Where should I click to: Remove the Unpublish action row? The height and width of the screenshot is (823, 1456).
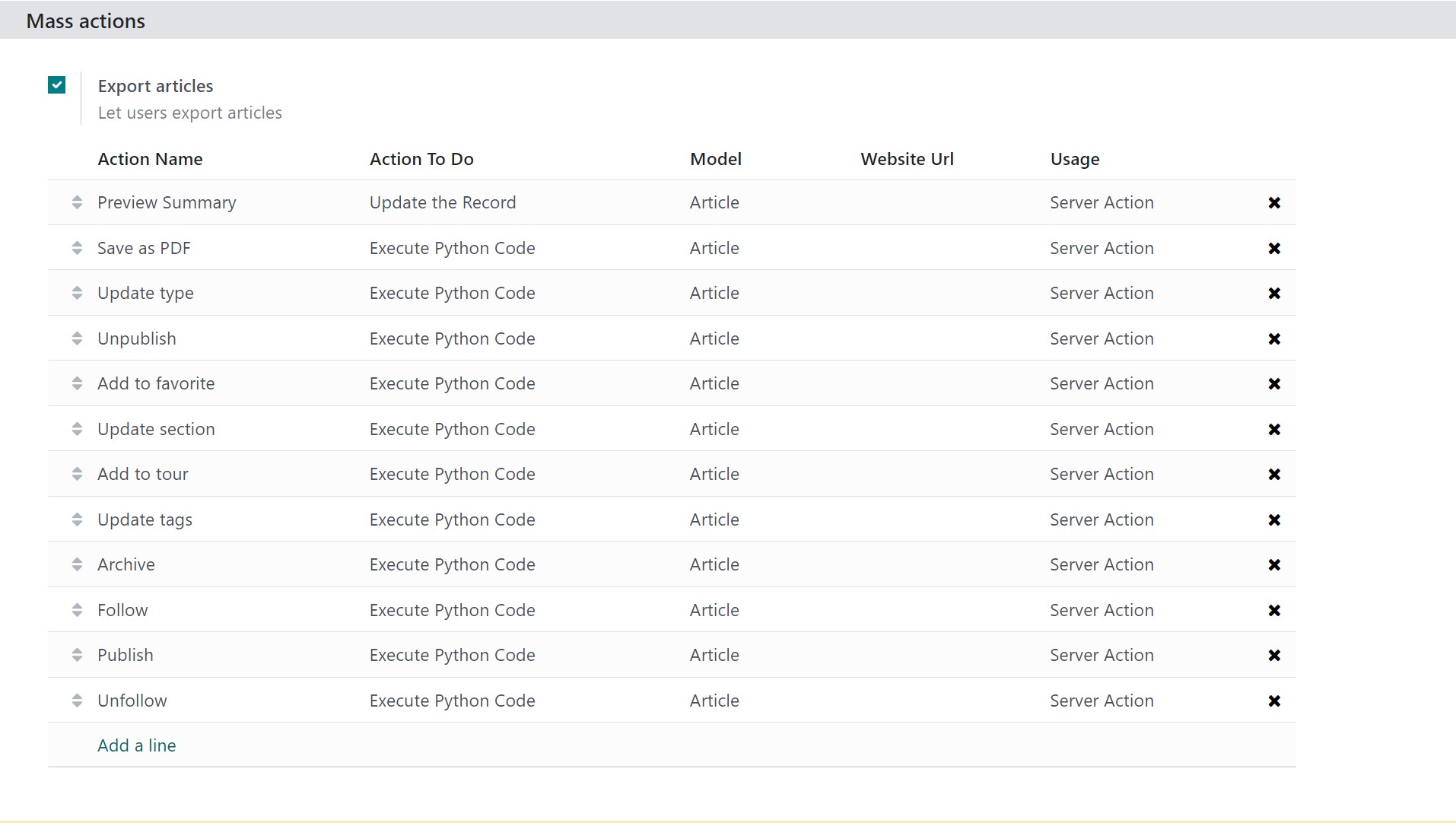pyautogui.click(x=1274, y=339)
